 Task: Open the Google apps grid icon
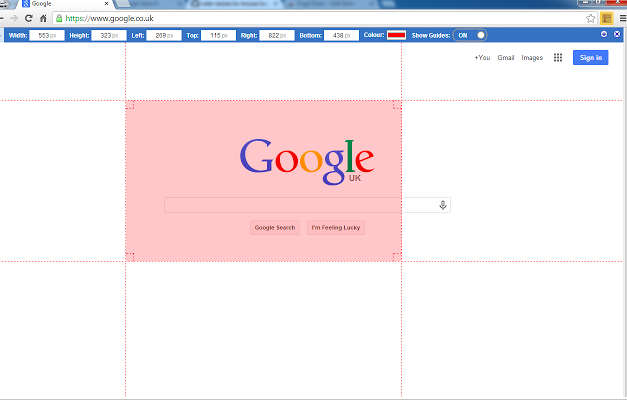(558, 58)
